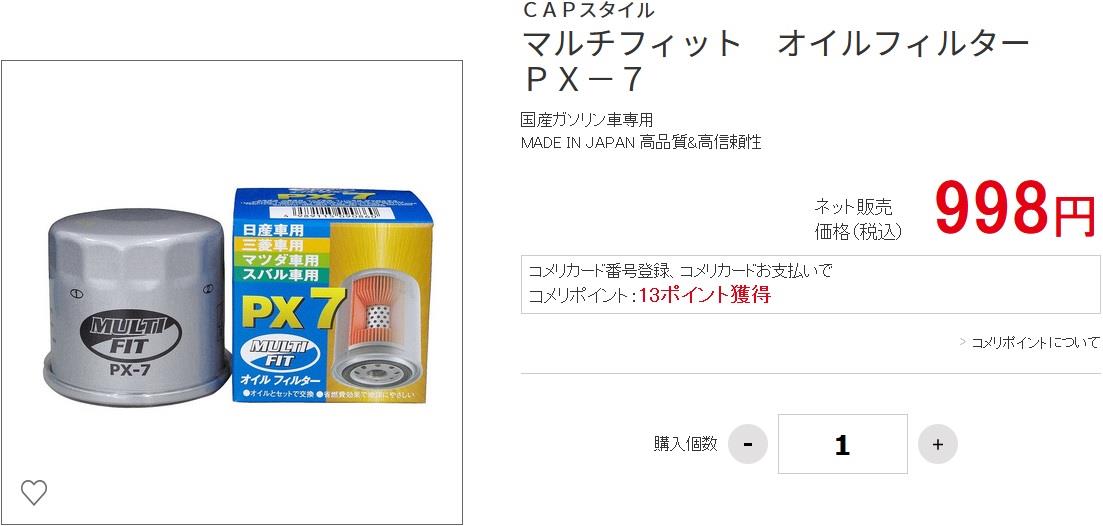
Task: Add the product to favorites with heart icon
Action: [33, 492]
